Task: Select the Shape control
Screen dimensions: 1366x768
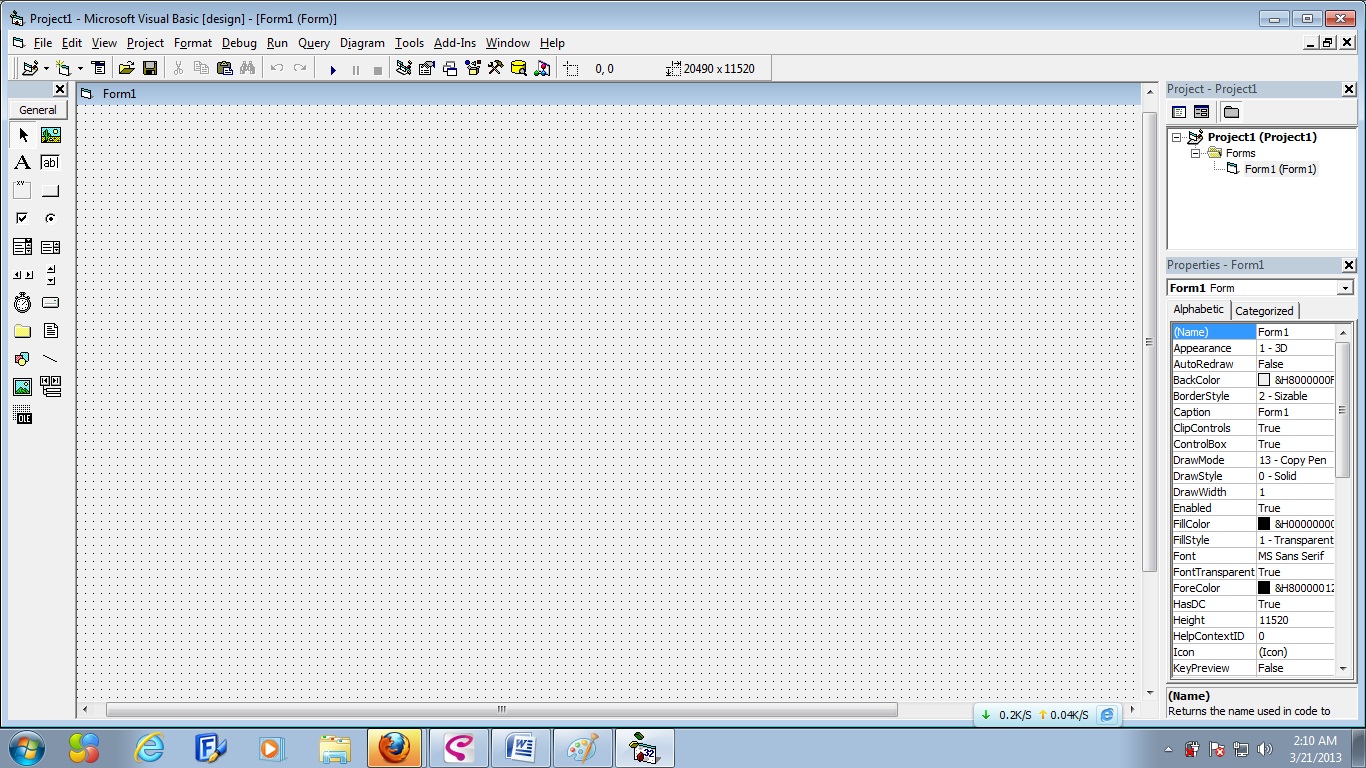Action: [22, 359]
